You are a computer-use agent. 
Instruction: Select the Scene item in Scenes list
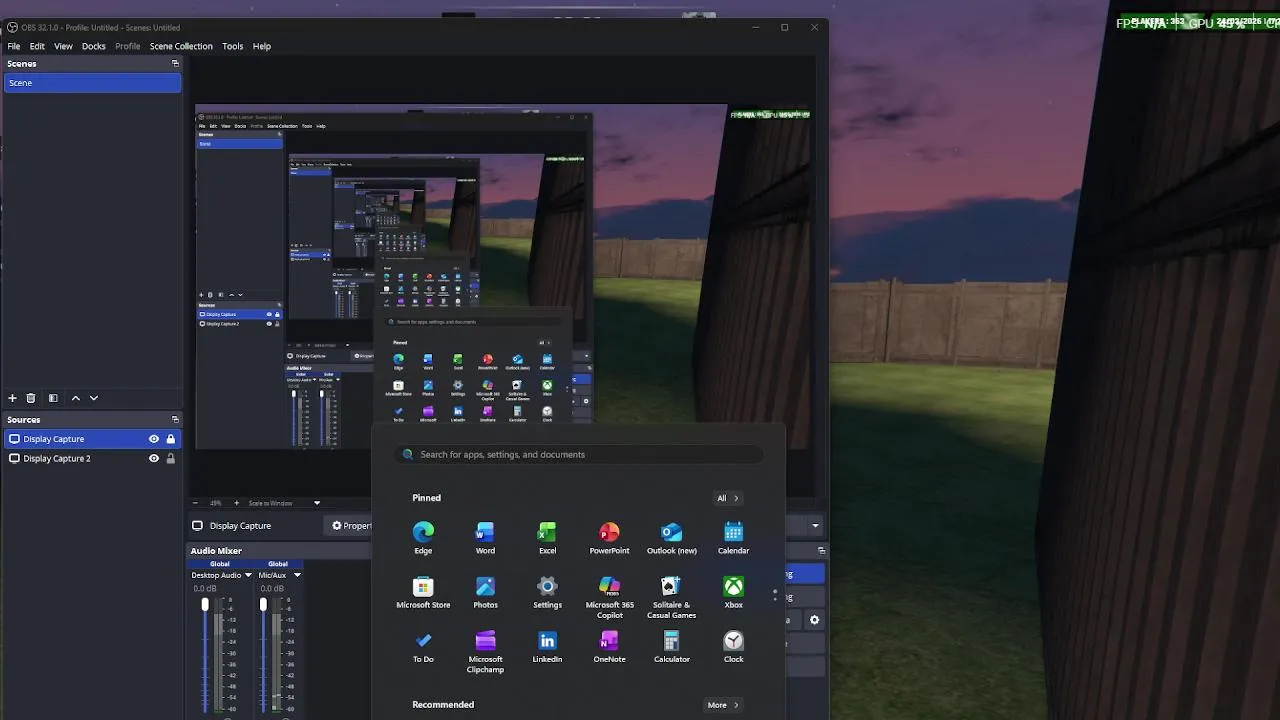click(92, 83)
